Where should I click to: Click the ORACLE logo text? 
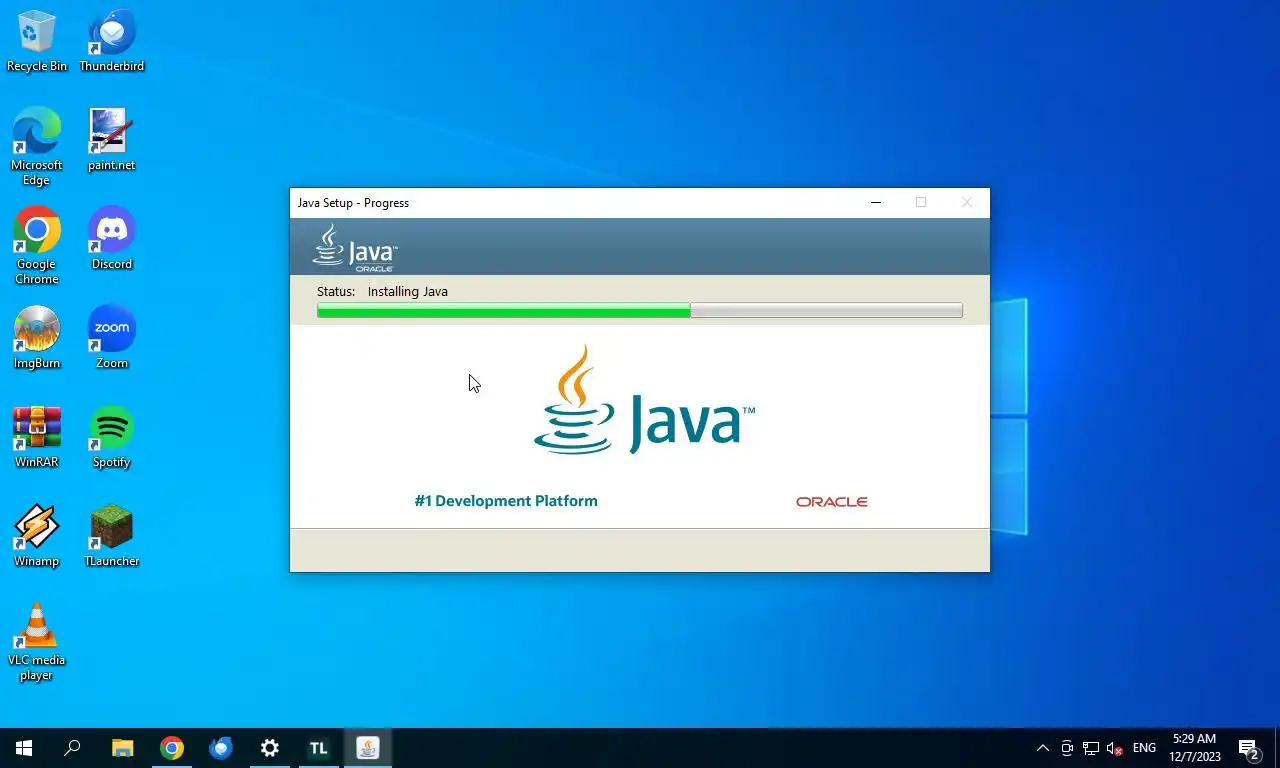click(832, 502)
